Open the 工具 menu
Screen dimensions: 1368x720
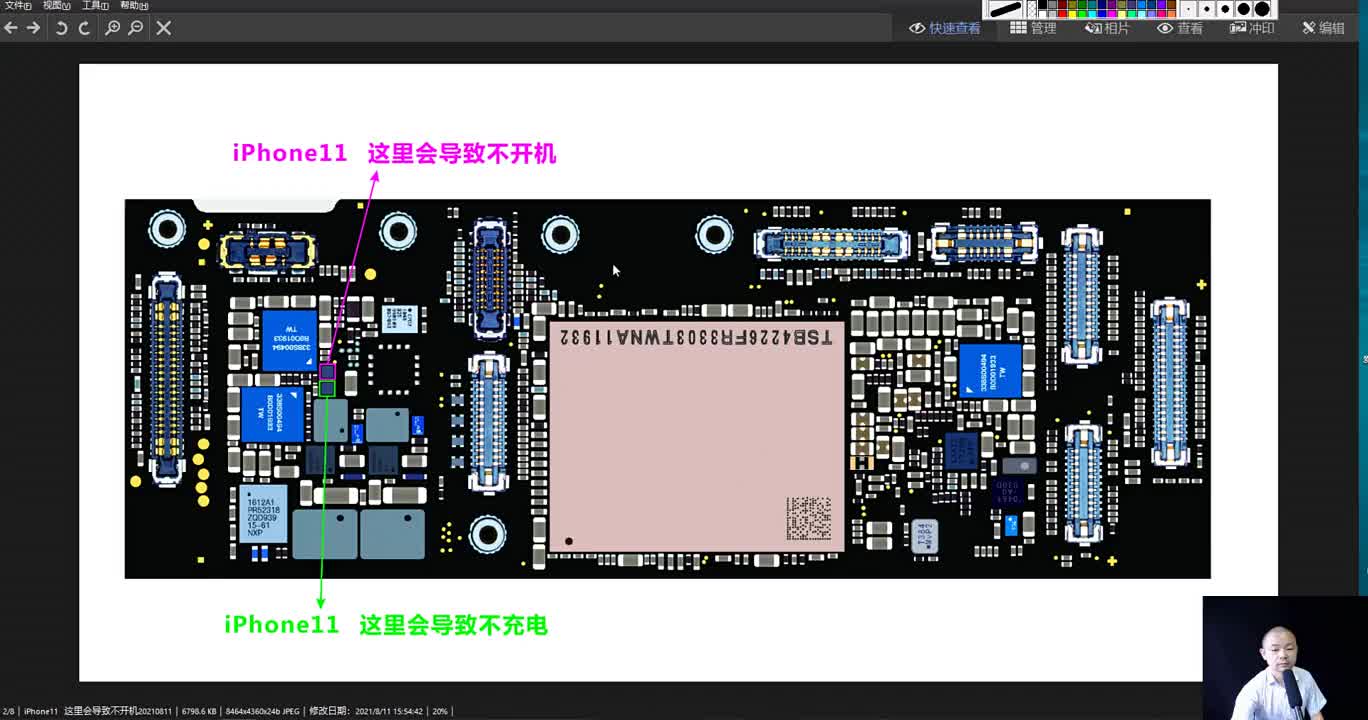point(95,5)
